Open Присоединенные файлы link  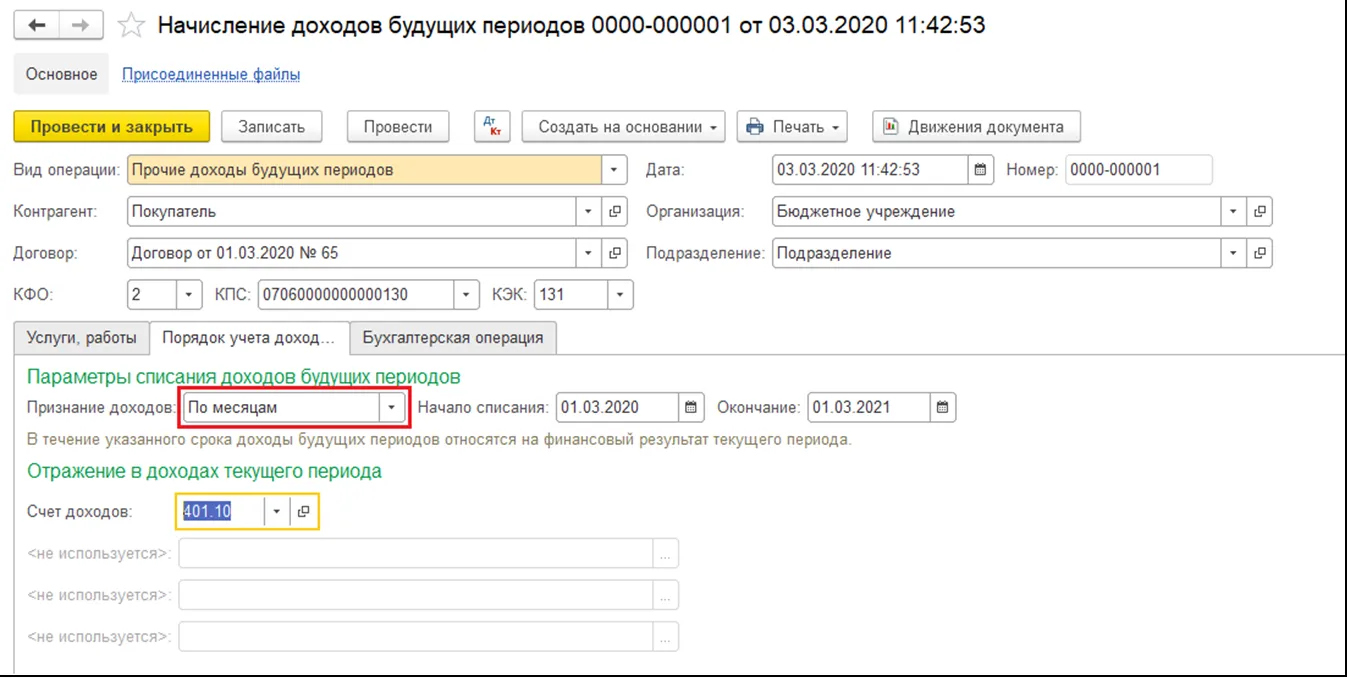click(x=211, y=74)
